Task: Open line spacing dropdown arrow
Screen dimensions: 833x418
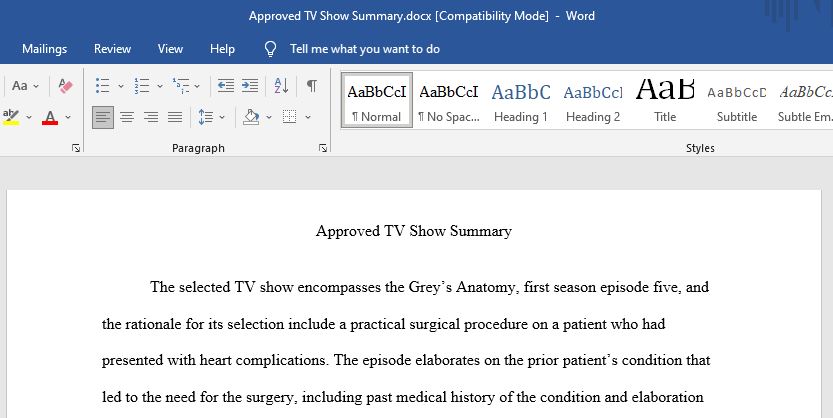Action: (222, 117)
